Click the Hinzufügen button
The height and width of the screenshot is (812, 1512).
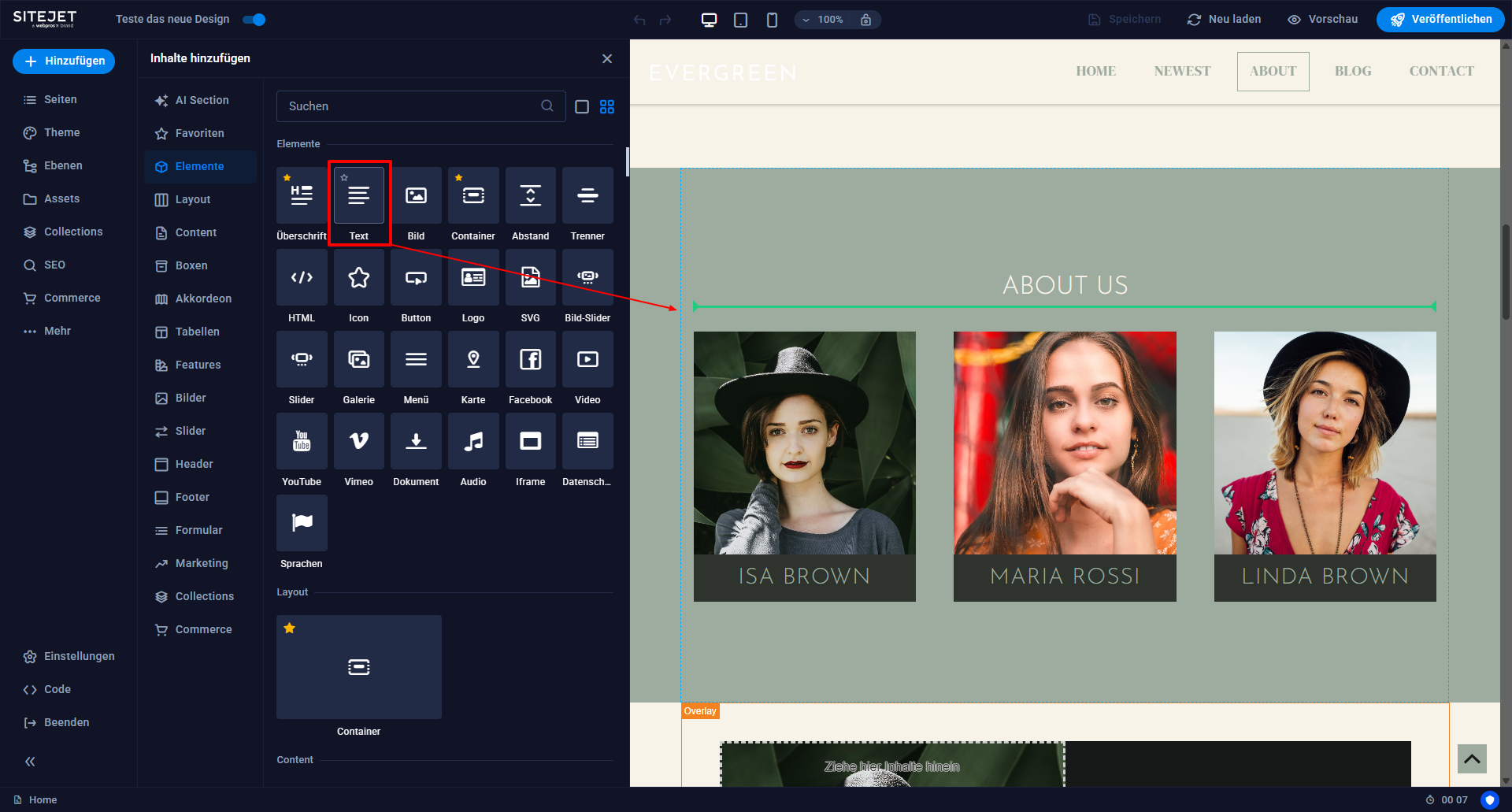64,61
